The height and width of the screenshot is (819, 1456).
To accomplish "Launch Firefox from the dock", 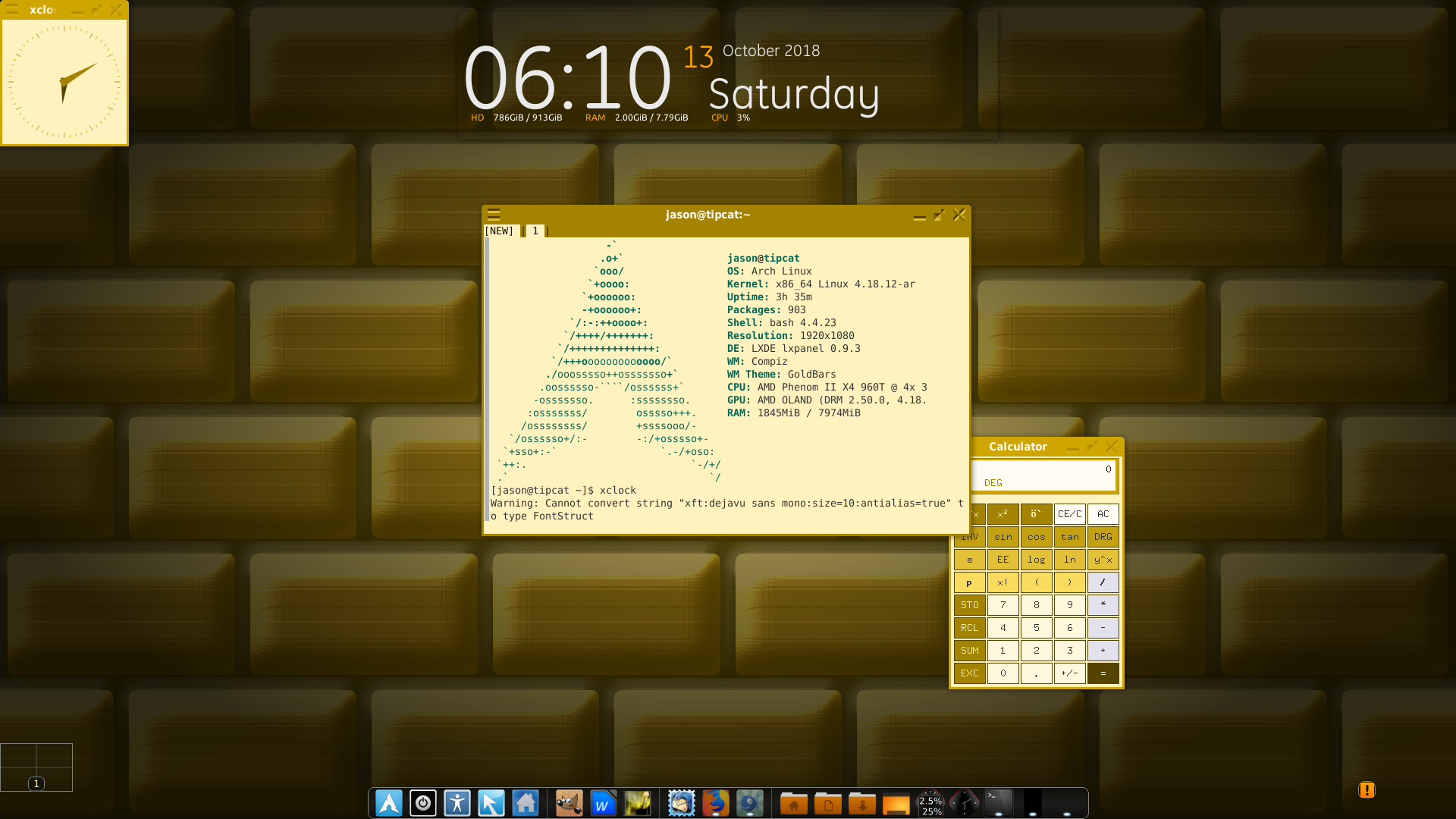I will click(x=715, y=803).
